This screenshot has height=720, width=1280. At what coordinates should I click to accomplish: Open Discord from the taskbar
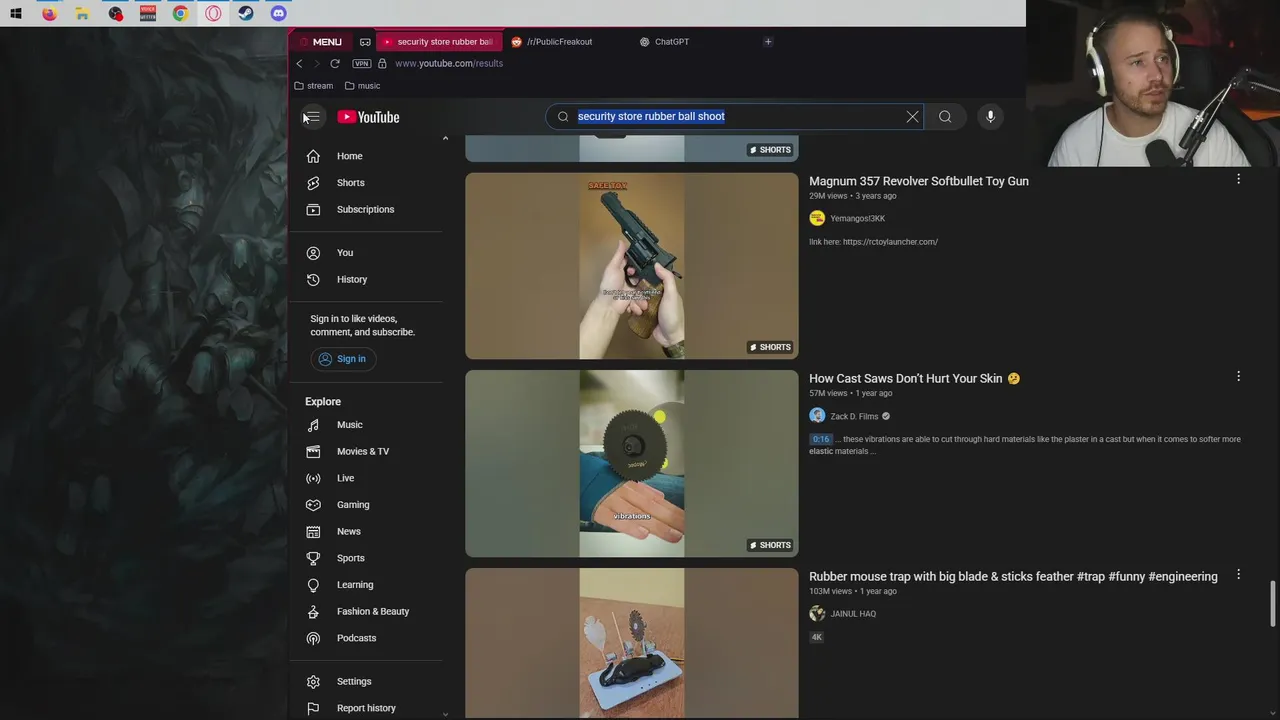point(279,14)
